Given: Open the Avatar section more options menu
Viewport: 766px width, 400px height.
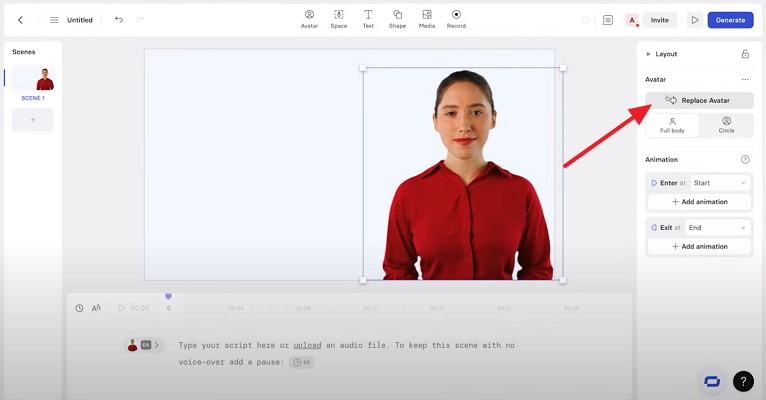Looking at the screenshot, I should (745, 79).
